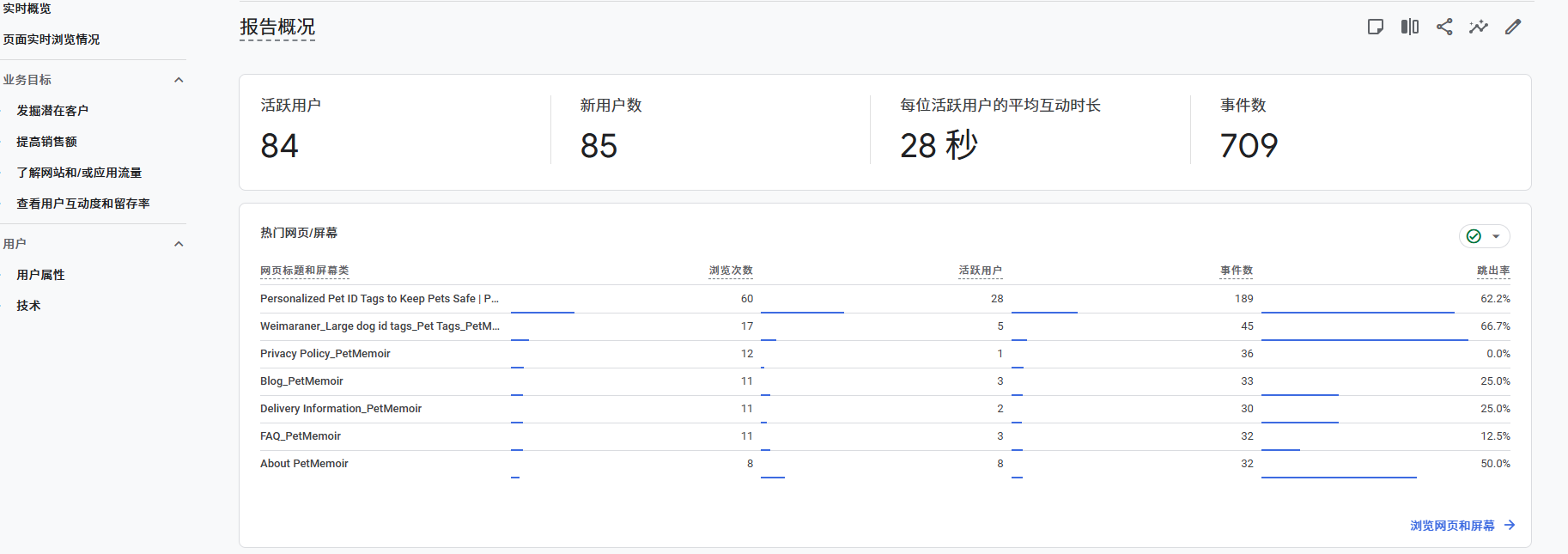Click the pencil edit report icon
1568x554 pixels.
[1513, 27]
